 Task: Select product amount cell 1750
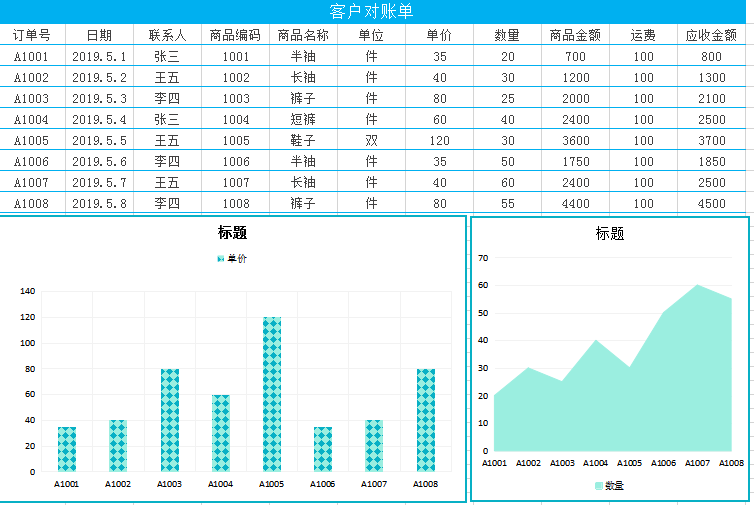pos(576,161)
